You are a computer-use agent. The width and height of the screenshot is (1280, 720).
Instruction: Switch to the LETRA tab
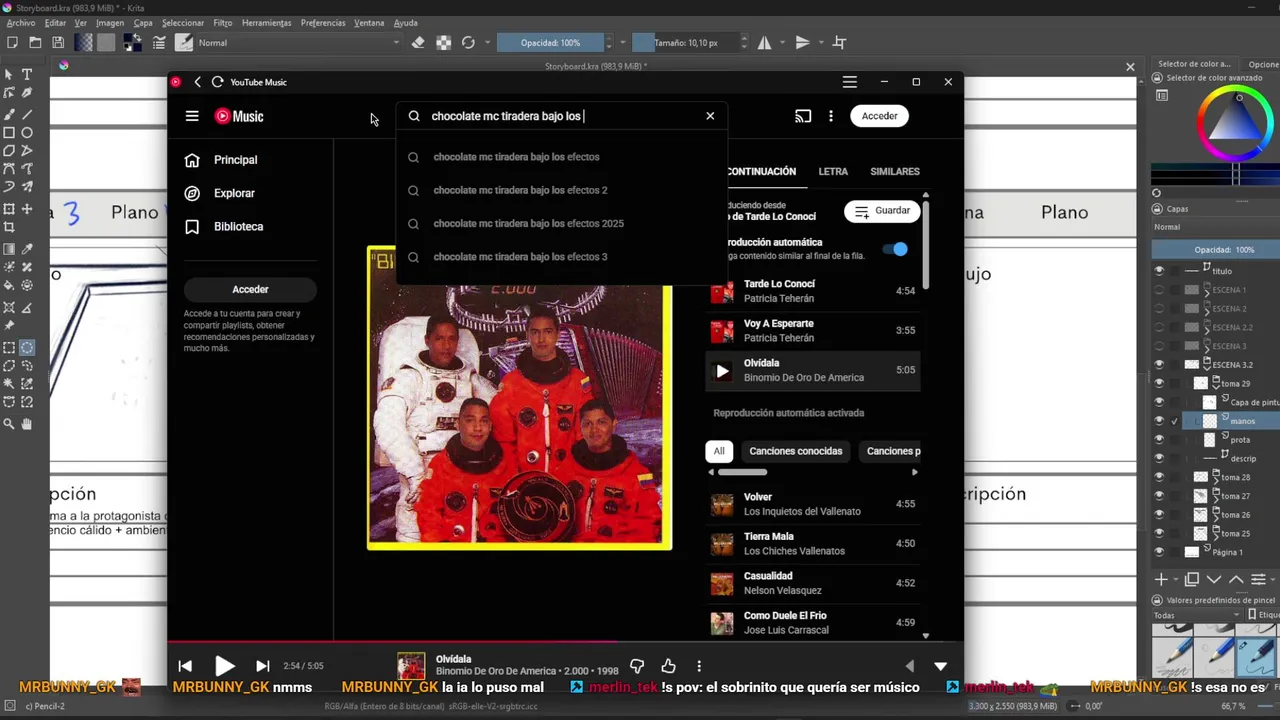833,171
